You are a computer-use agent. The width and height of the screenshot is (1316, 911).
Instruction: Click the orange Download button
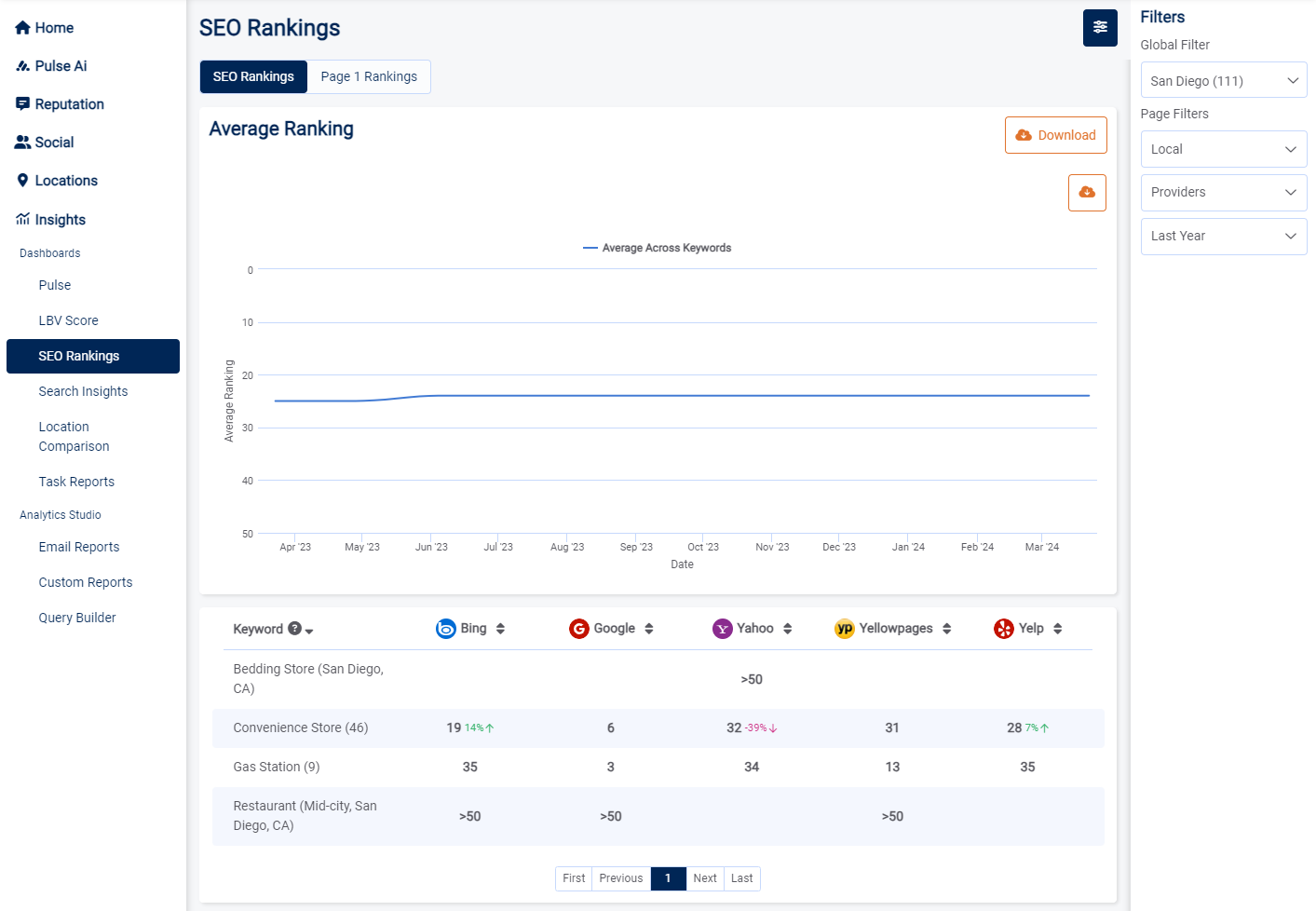(1055, 135)
